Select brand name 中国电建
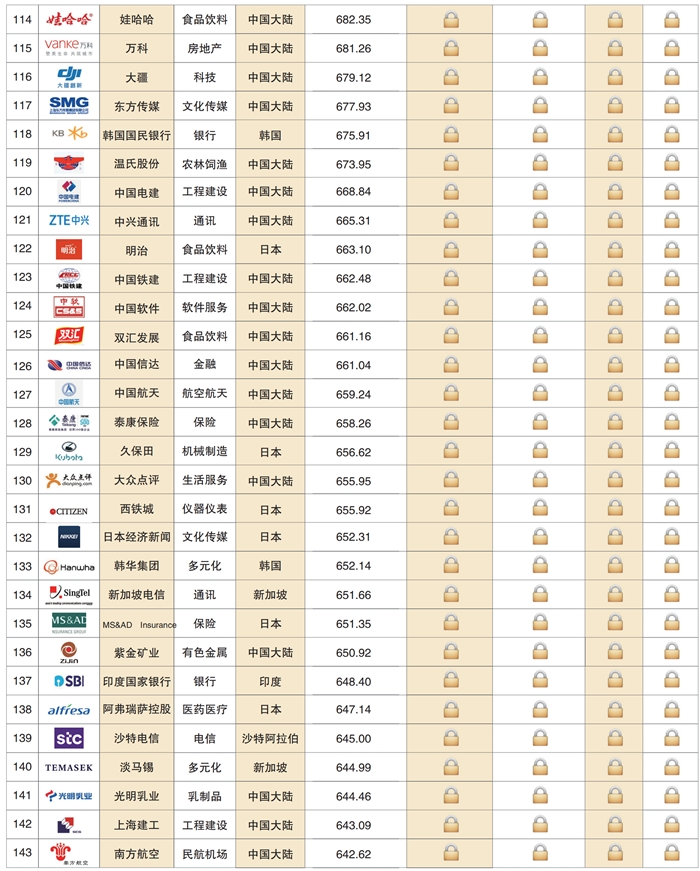This screenshot has width=700, height=871. [x=137, y=193]
